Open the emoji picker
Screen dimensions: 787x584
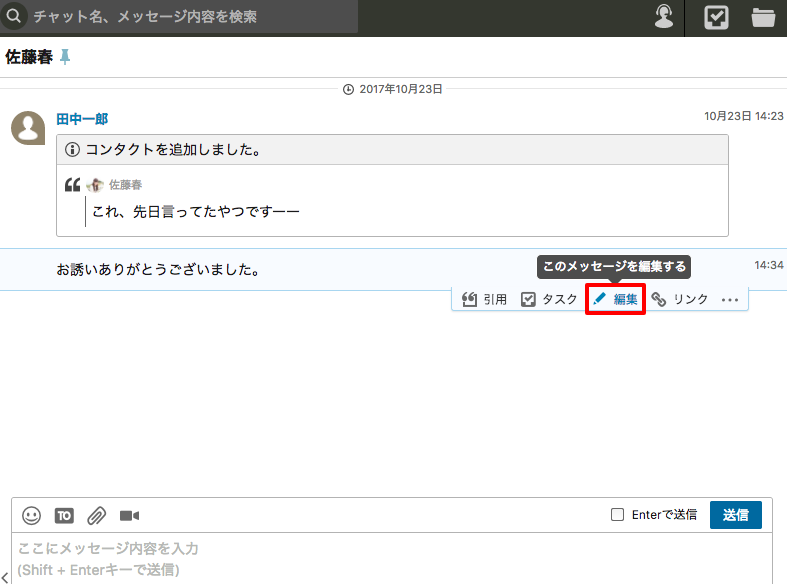click(32, 515)
